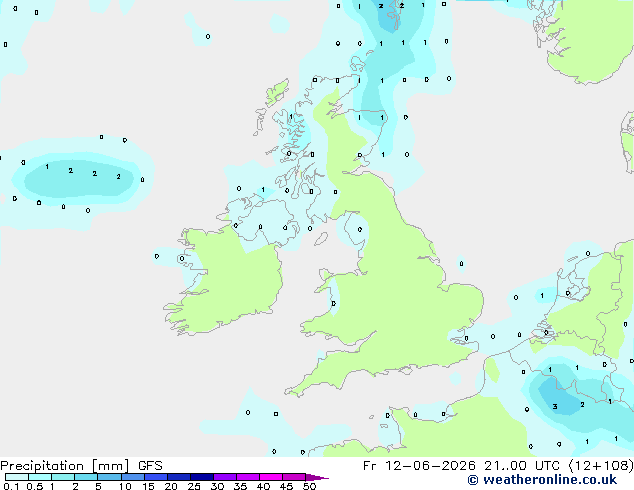
Task: Click the 25–30 mm dark blue swatch
Action: (201, 477)
